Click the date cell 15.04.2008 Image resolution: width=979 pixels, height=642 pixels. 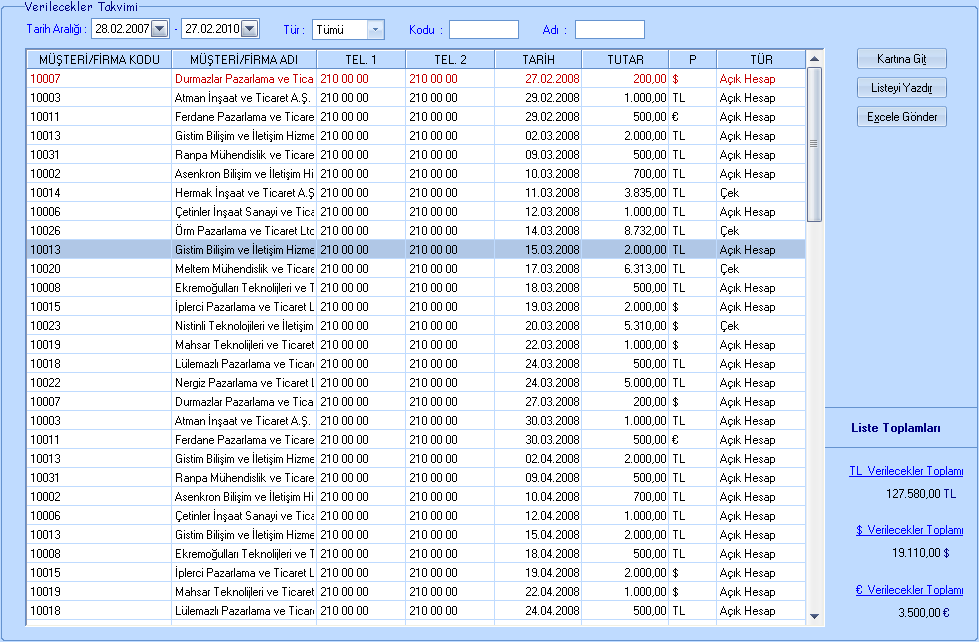tap(538, 535)
